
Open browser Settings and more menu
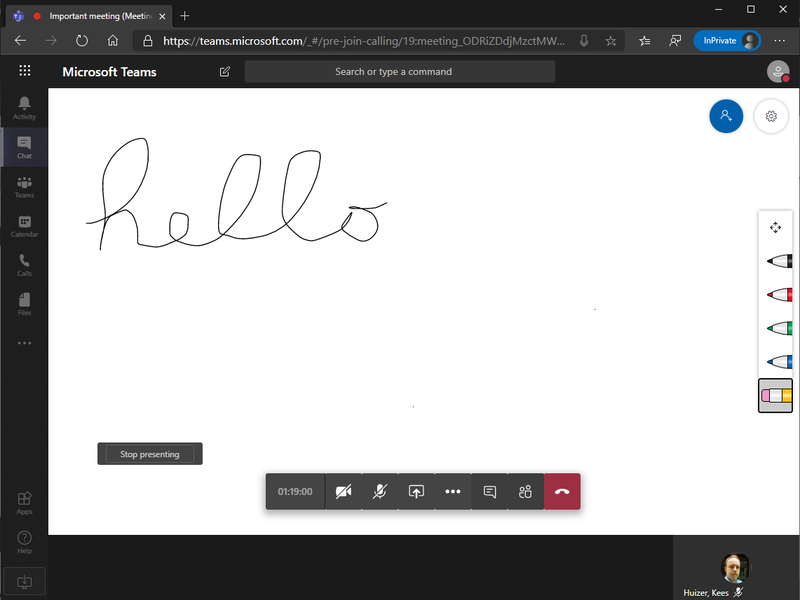[780, 41]
